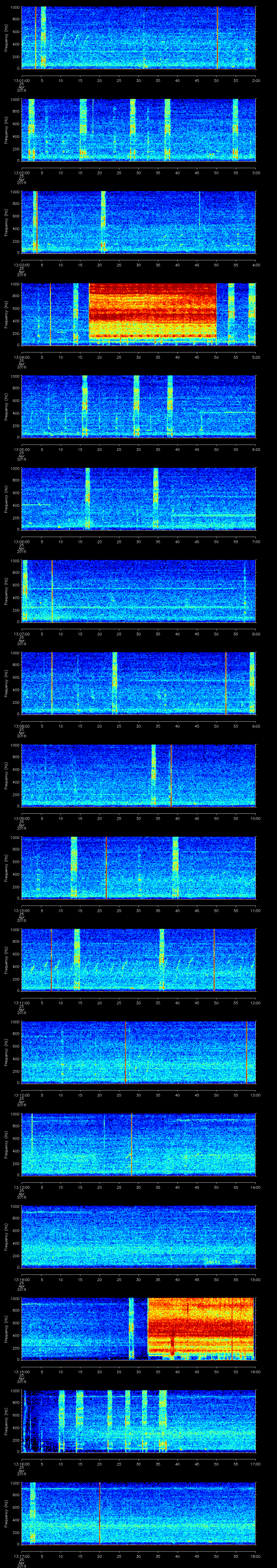Viewport: 277px width, 1568px height.
Task: Click the '30' second tick under 13:02:00 panel
Action: [x=139, y=173]
